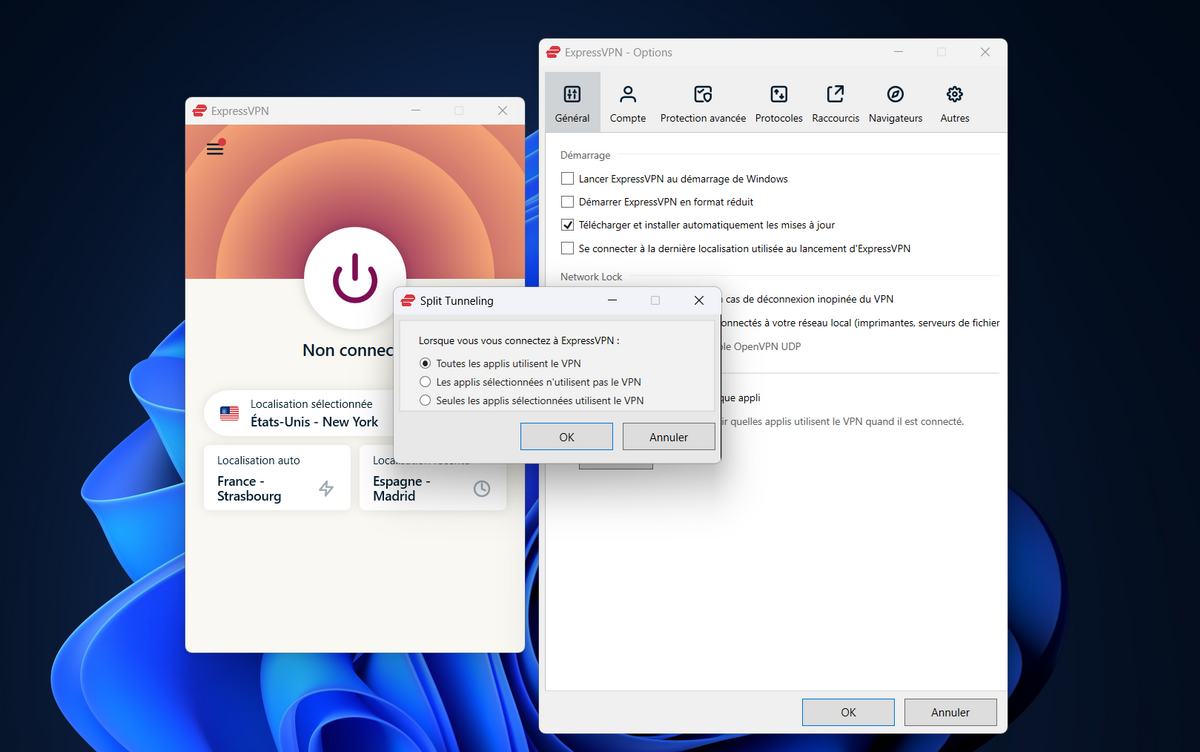Confirm Split Tunneling with OK
Image resolution: width=1200 pixels, height=752 pixels.
[x=566, y=436]
